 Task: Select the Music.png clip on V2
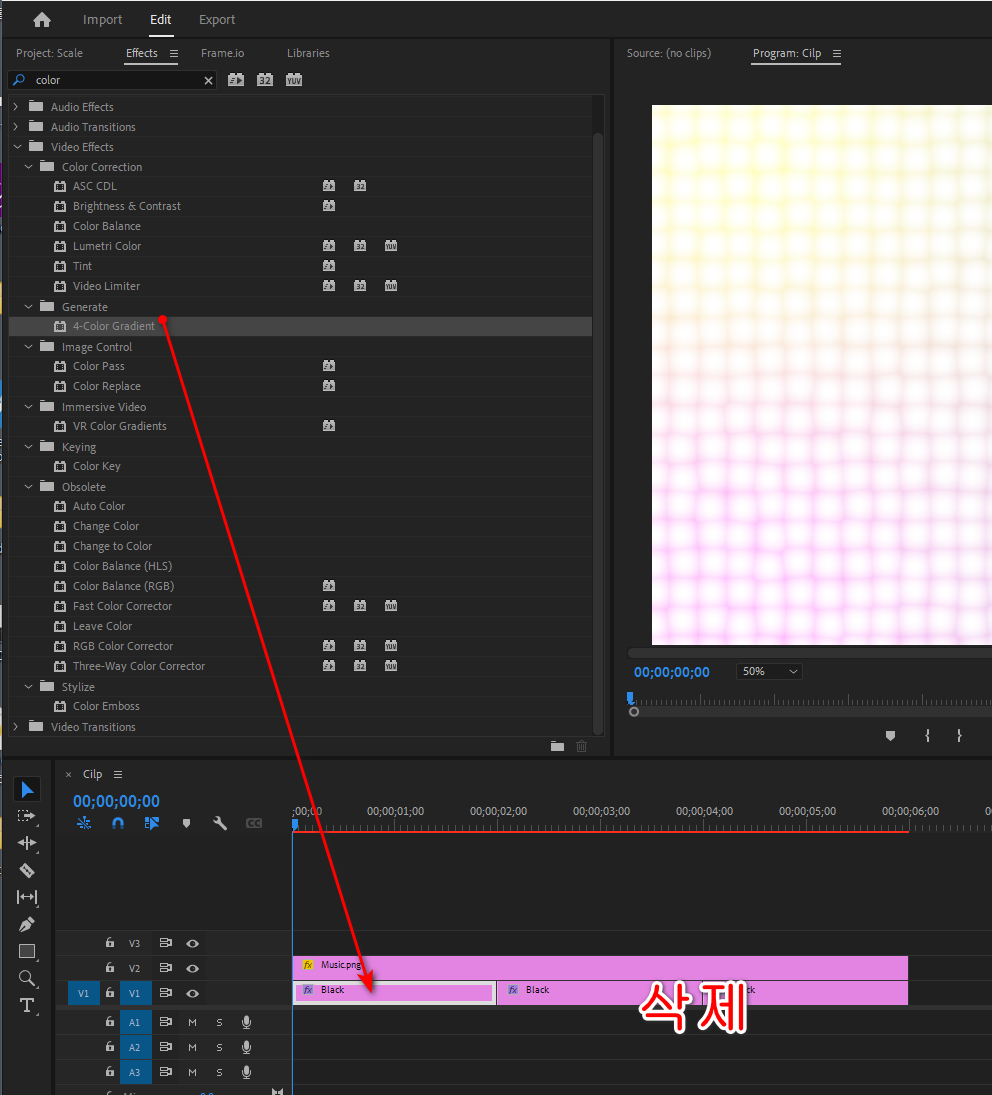[x=600, y=967]
